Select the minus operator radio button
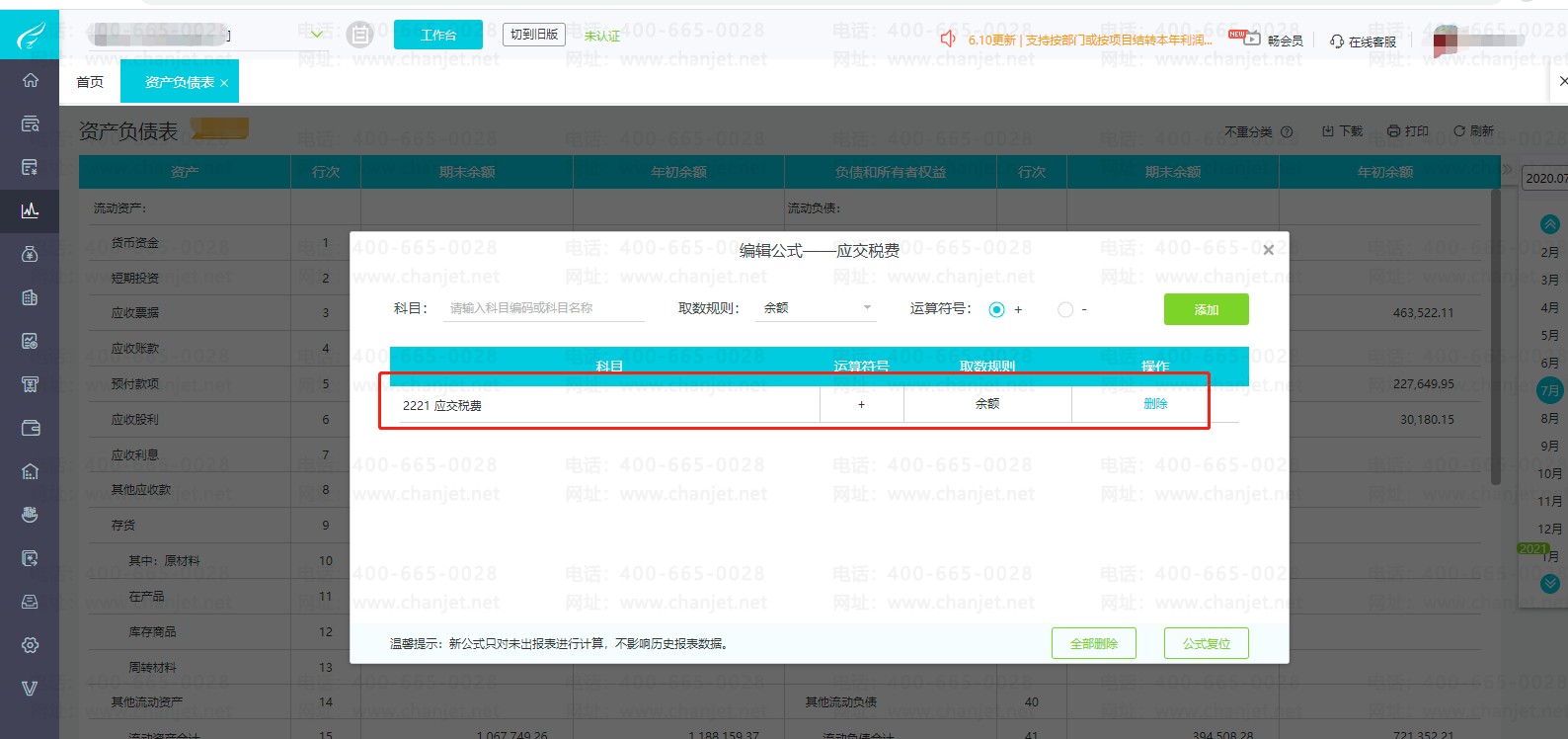Image resolution: width=1568 pixels, height=739 pixels. tap(1064, 310)
